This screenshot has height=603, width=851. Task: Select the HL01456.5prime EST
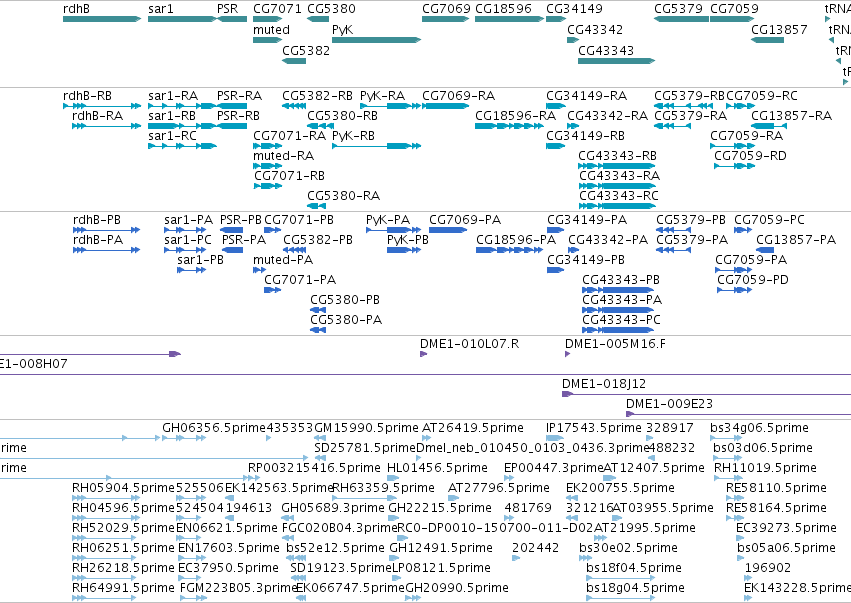click(393, 478)
